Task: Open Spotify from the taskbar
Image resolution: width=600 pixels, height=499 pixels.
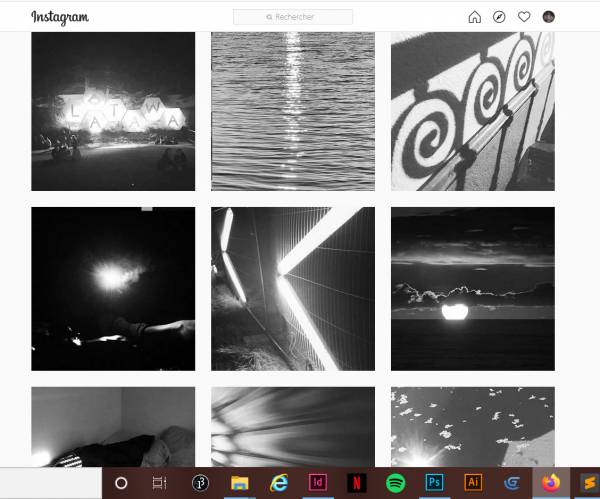Action: coord(395,483)
